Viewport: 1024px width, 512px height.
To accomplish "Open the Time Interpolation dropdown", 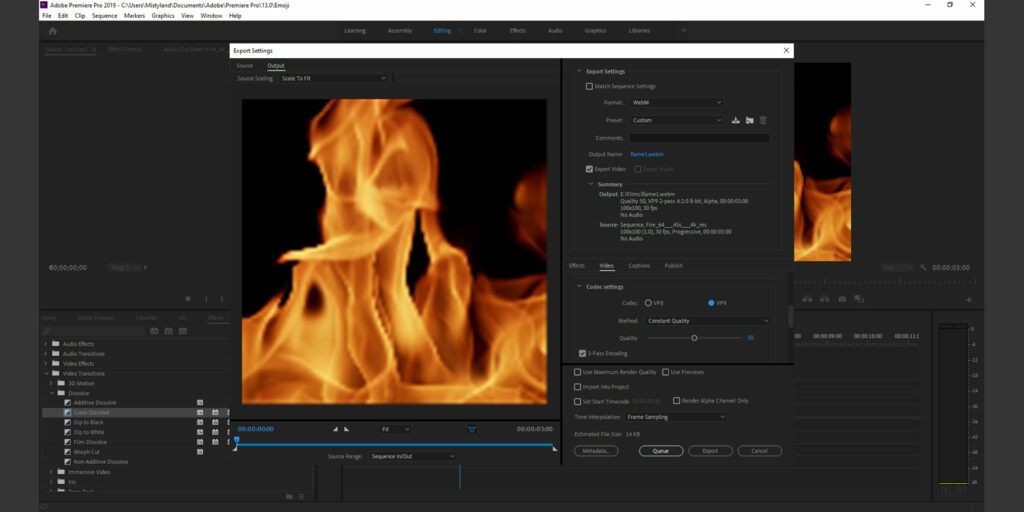I will pyautogui.click(x=676, y=417).
